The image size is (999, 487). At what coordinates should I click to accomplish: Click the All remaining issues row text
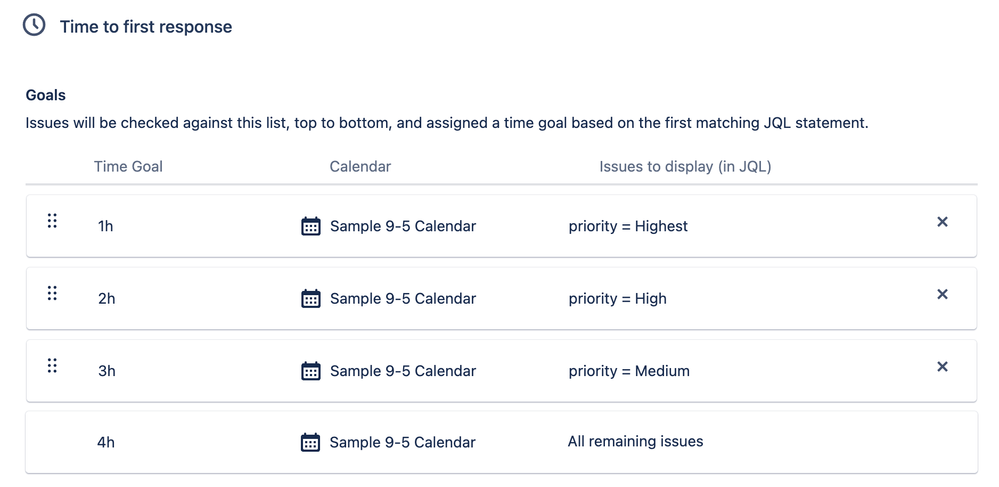(x=635, y=441)
